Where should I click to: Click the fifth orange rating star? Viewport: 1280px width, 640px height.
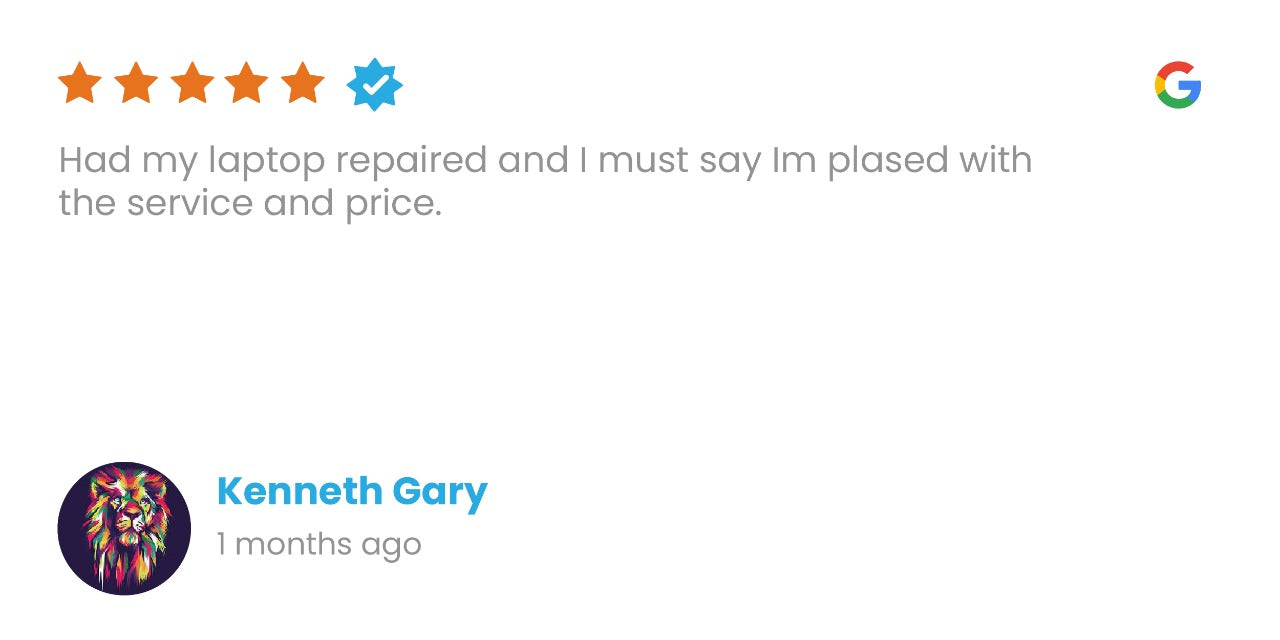click(x=303, y=83)
